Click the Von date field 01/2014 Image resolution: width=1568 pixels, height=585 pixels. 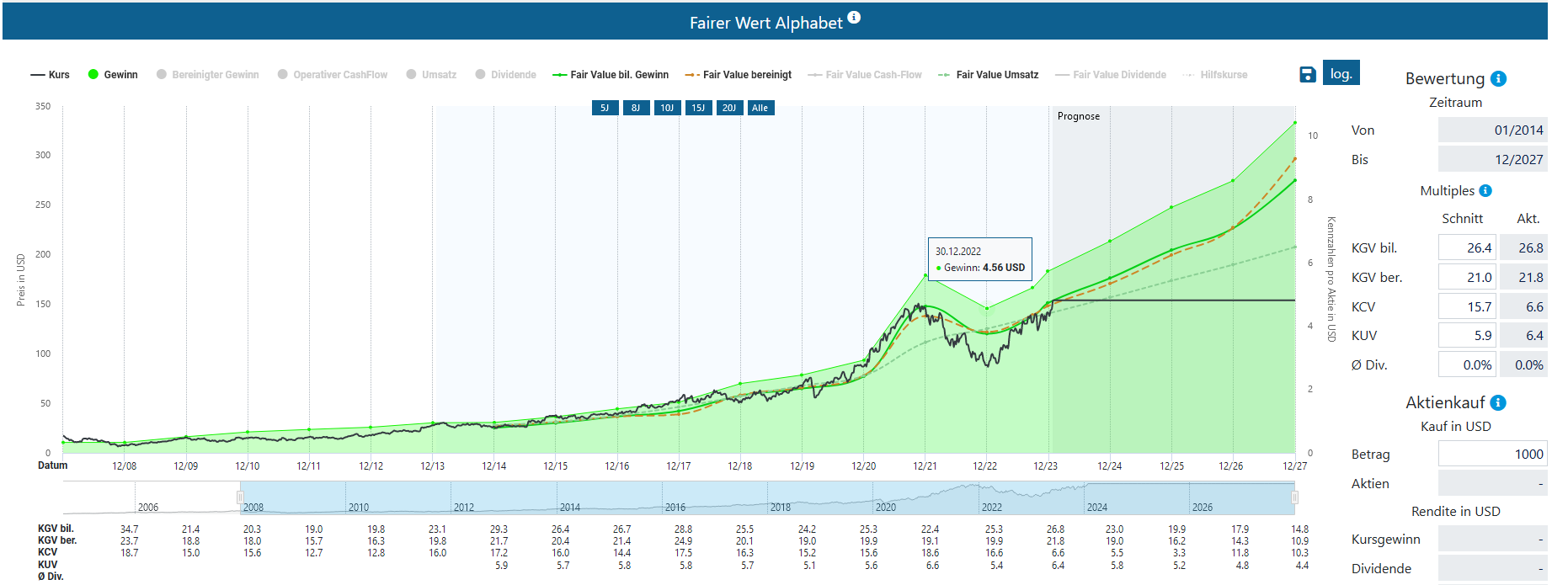point(1492,130)
